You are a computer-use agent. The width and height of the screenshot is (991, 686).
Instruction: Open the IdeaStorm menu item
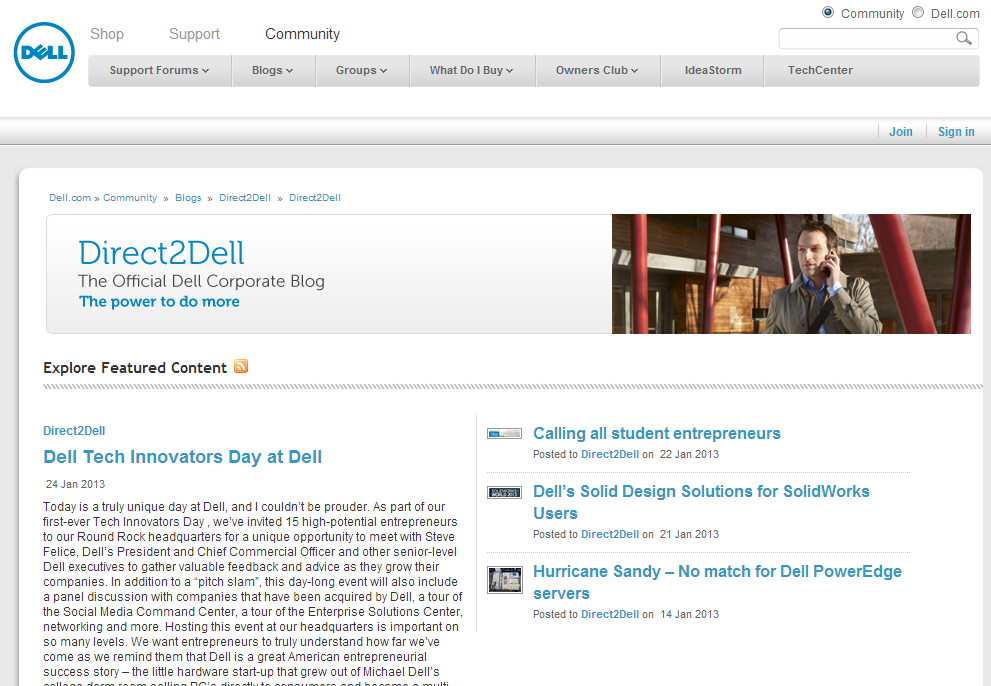click(x=713, y=70)
